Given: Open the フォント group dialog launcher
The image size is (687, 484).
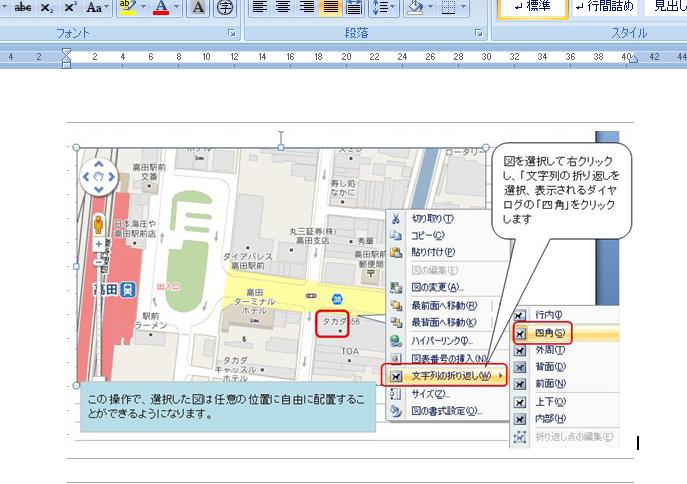Looking at the screenshot, I should (232, 33).
